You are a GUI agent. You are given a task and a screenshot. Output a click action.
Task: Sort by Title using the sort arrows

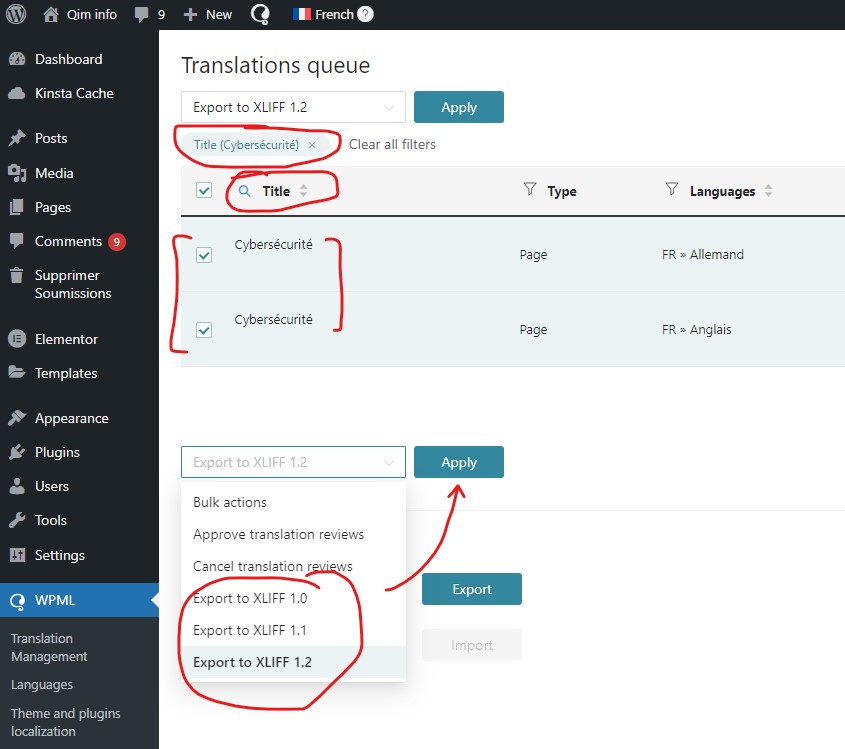[303, 191]
